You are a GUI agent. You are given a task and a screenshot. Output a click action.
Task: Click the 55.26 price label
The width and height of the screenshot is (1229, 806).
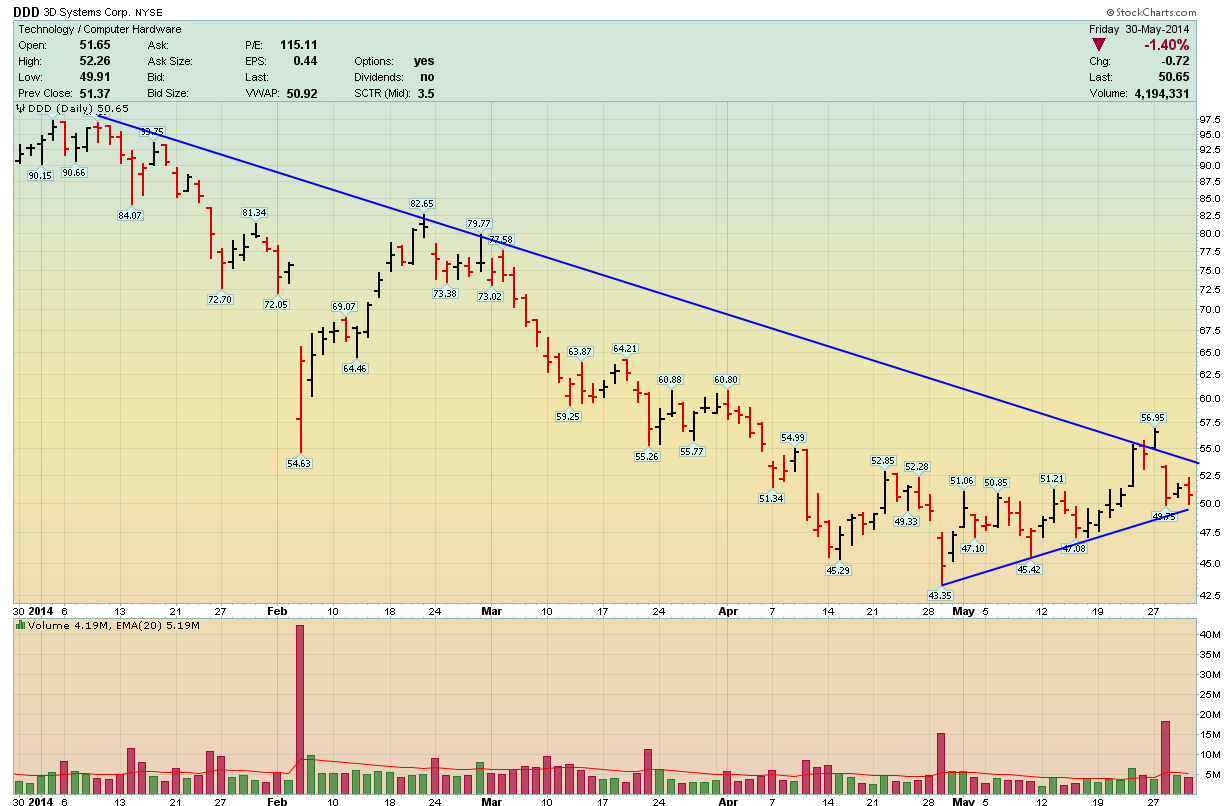pos(647,456)
